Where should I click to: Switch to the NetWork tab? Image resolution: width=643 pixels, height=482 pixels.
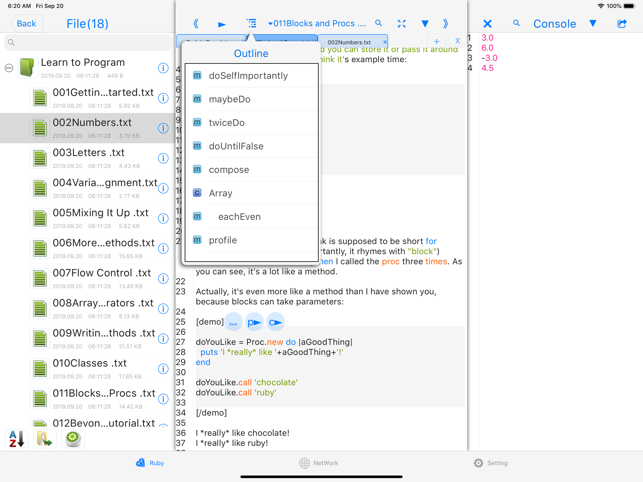click(318, 463)
